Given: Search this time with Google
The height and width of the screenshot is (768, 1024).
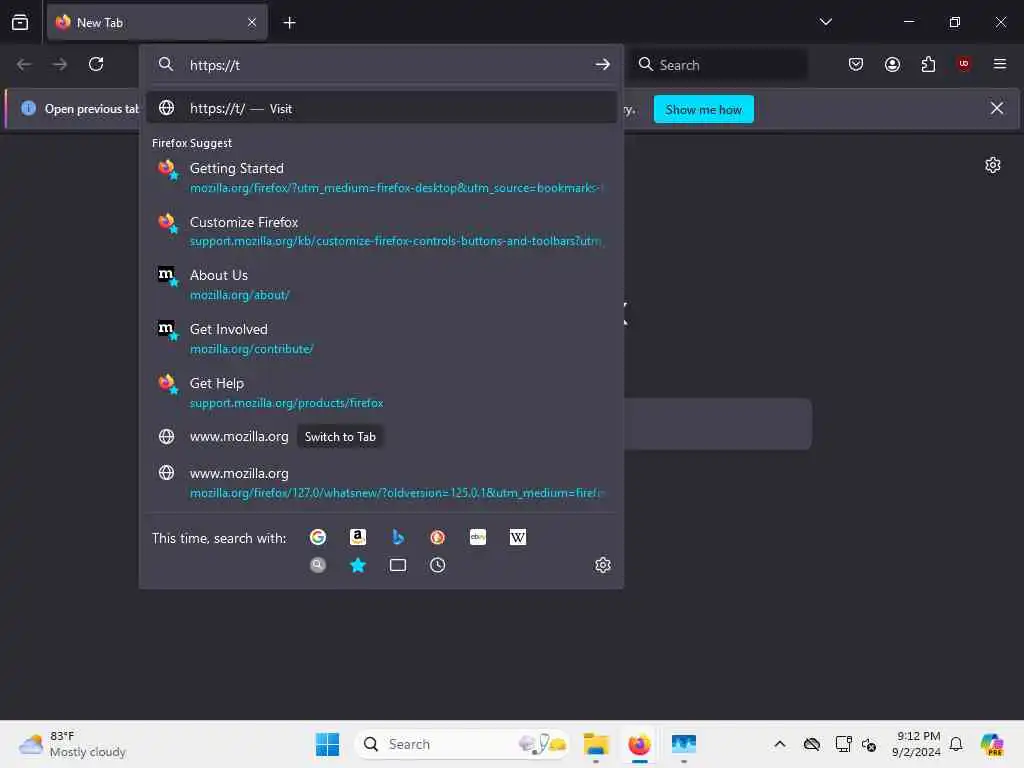Looking at the screenshot, I should (x=318, y=537).
